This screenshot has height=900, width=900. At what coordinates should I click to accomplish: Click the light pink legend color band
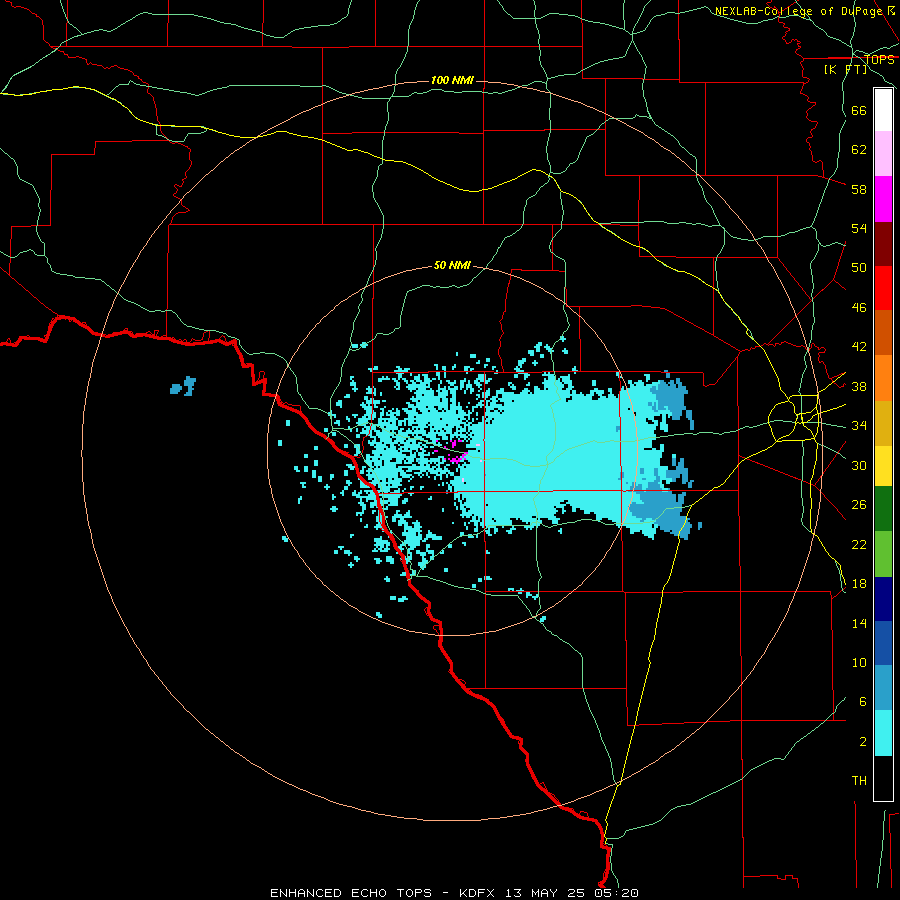coord(883,153)
